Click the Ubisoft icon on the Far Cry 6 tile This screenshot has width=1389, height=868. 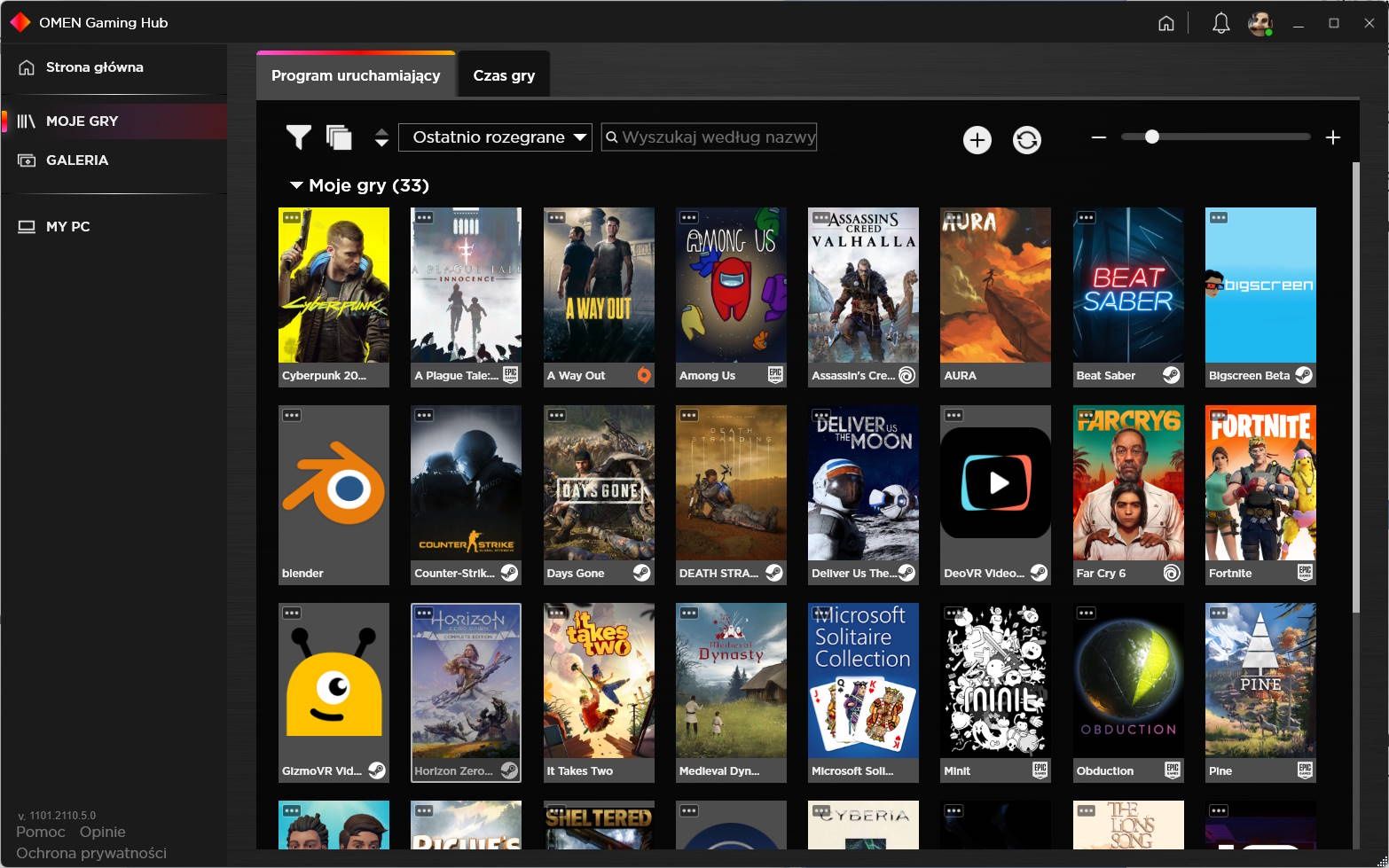pyautogui.click(x=1172, y=573)
